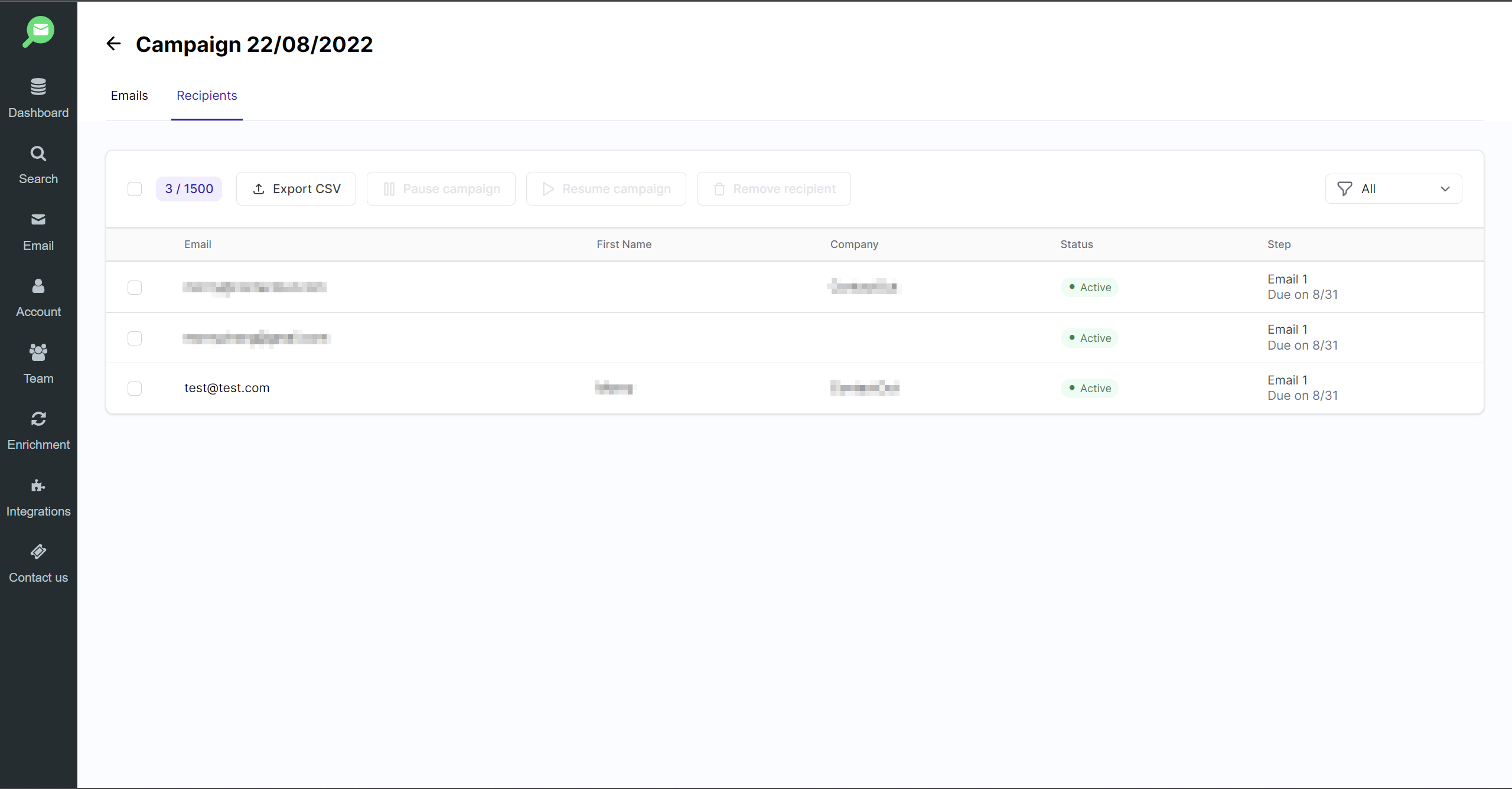Select the first recipient row checkbox
Image resolution: width=1512 pixels, height=789 pixels.
135,288
